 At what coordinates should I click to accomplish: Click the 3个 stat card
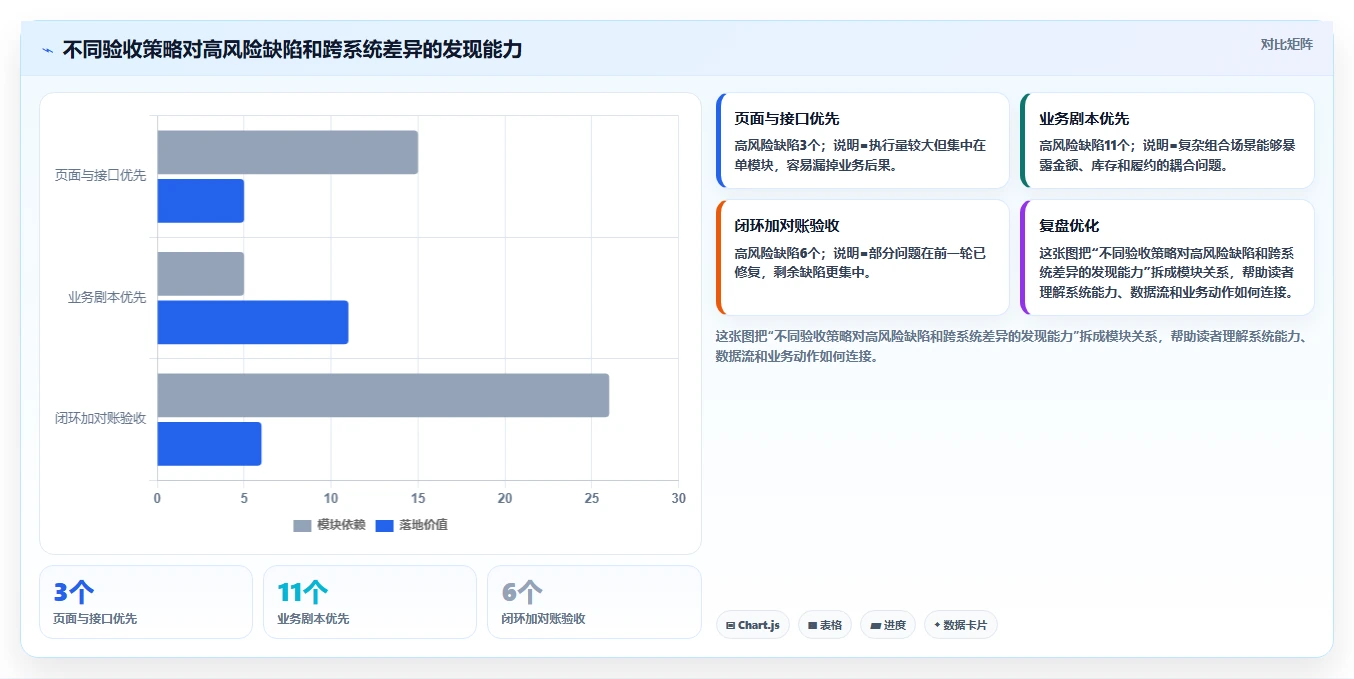[x=146, y=602]
